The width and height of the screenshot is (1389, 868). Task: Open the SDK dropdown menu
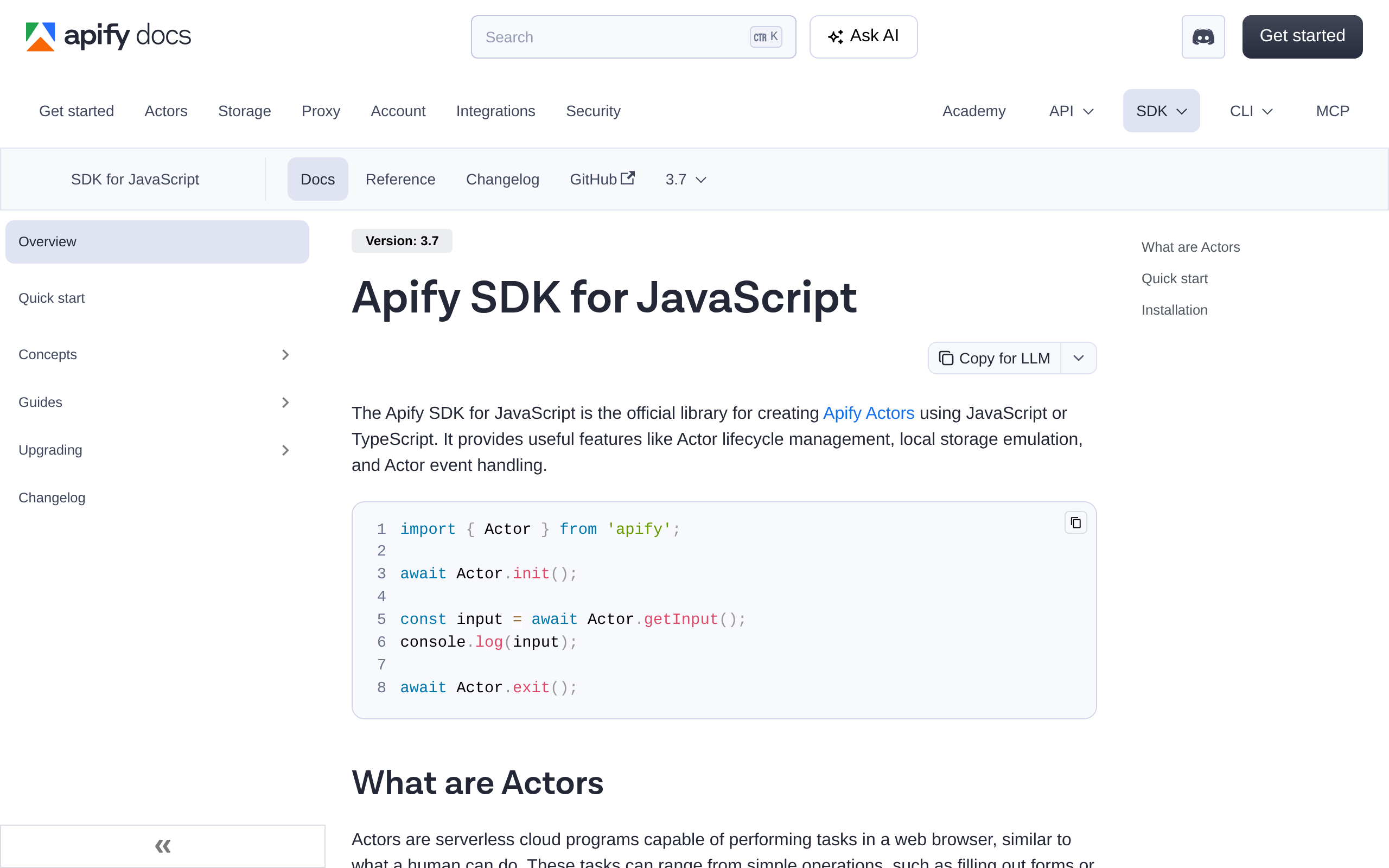(x=1161, y=111)
